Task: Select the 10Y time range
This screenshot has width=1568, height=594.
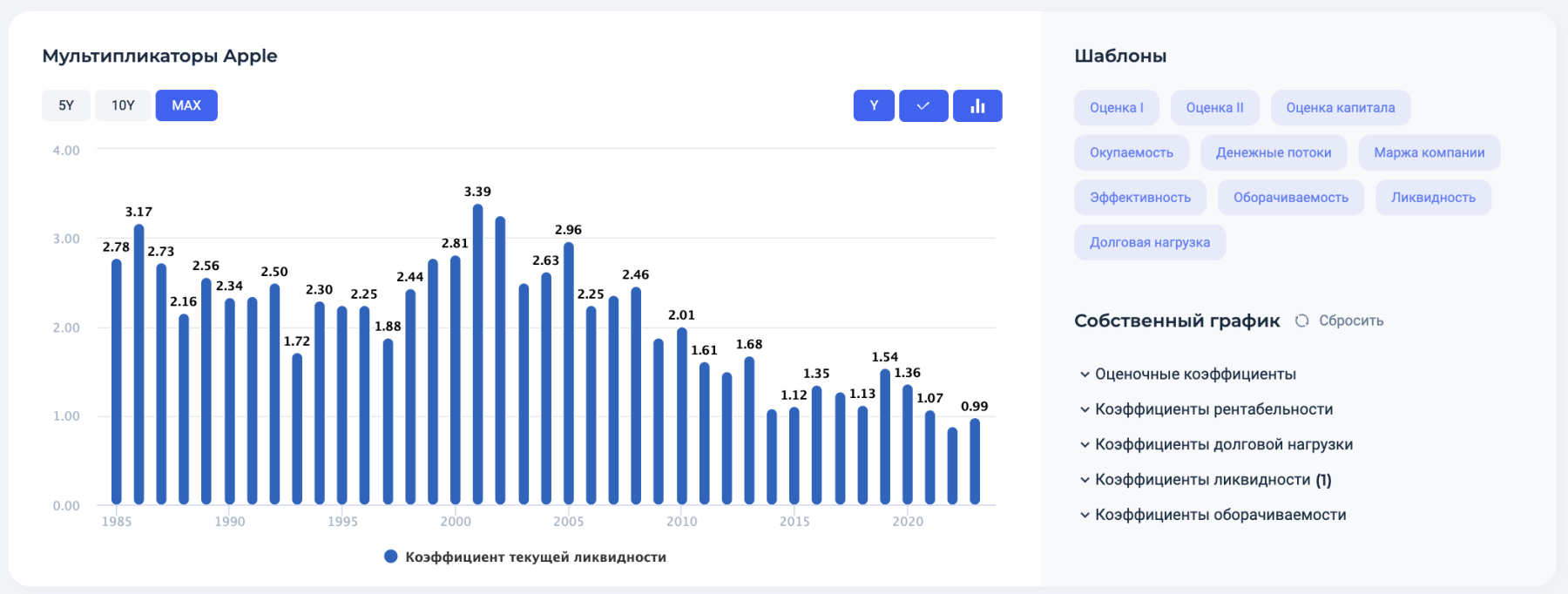Action: pos(123,105)
